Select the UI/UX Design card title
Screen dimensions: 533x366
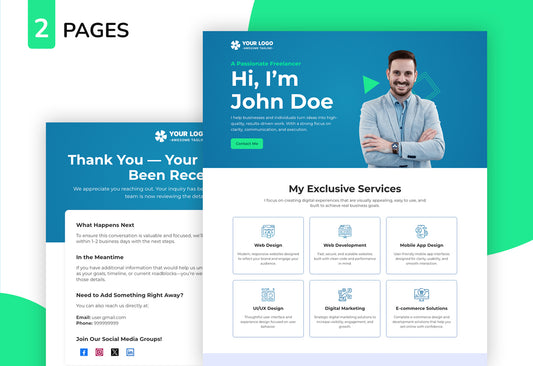click(x=268, y=308)
